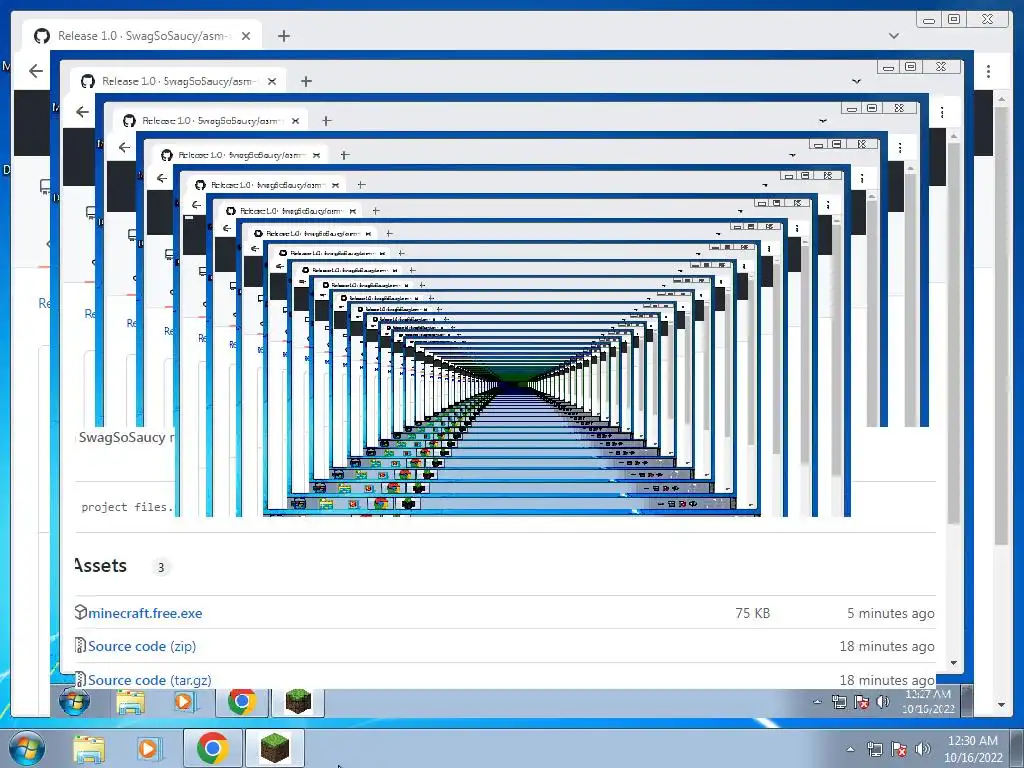The image size is (1024, 768).
Task: Download Source code (zip) asset
Action: [x=142, y=646]
